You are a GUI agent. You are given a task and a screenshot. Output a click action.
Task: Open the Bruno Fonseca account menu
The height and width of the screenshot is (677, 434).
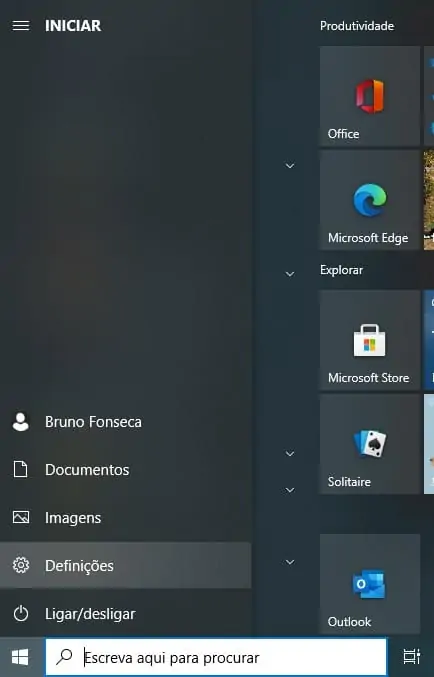click(126, 422)
